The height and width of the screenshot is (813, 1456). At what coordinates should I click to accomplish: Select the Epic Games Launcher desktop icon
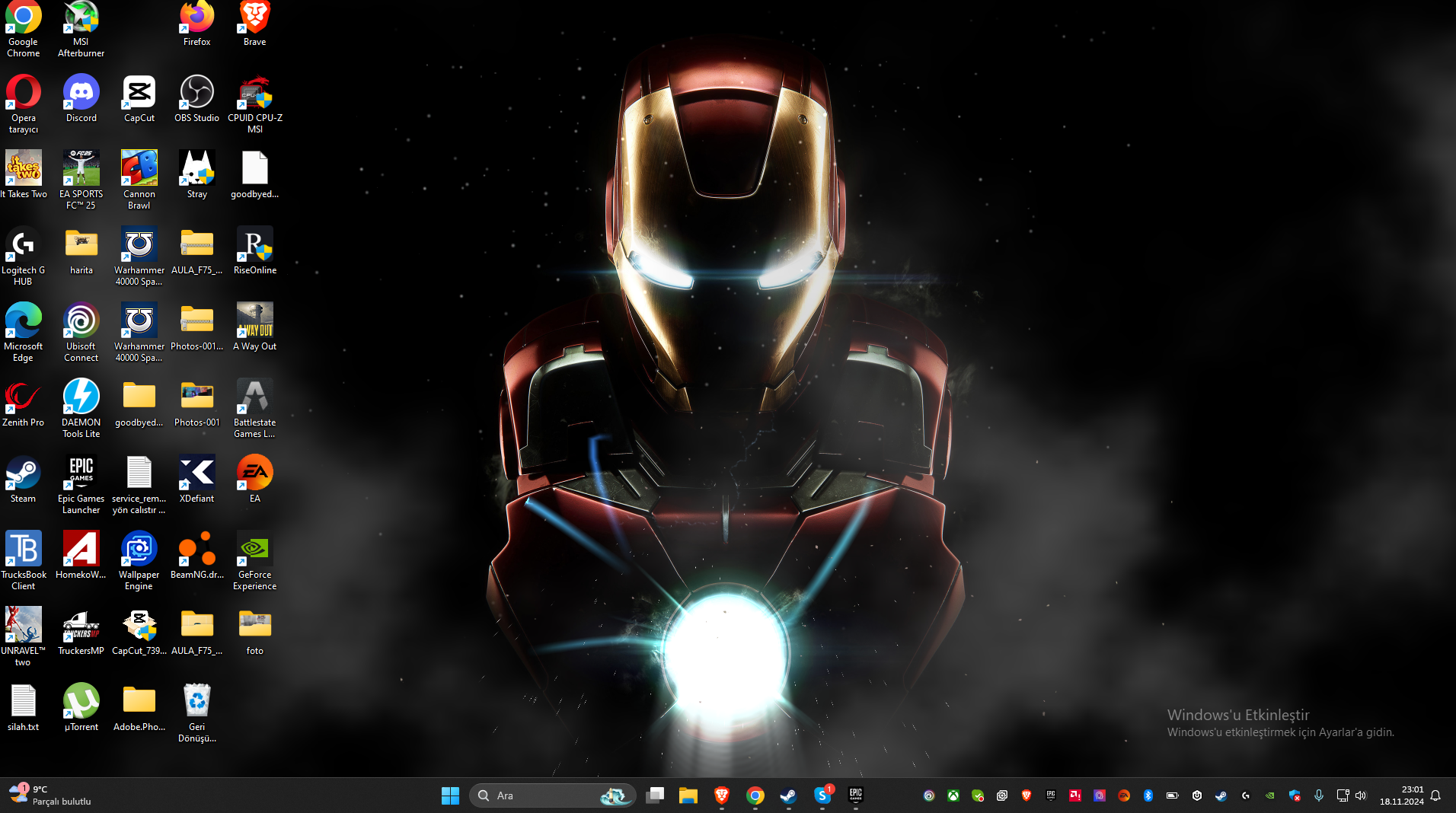81,485
